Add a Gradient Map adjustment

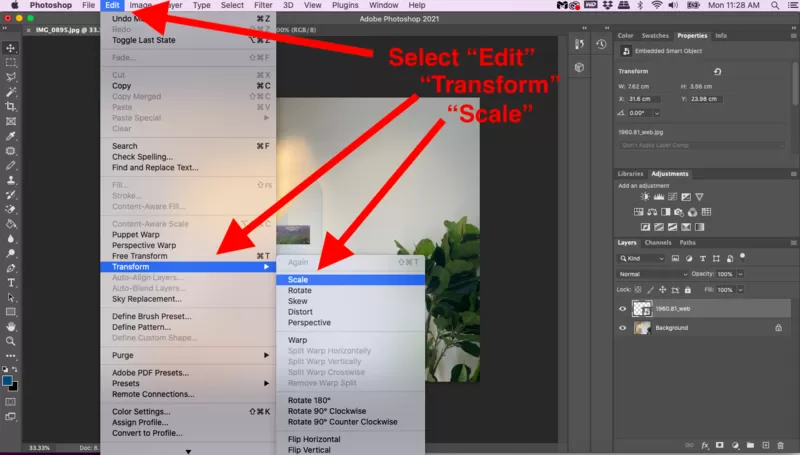[x=699, y=227]
